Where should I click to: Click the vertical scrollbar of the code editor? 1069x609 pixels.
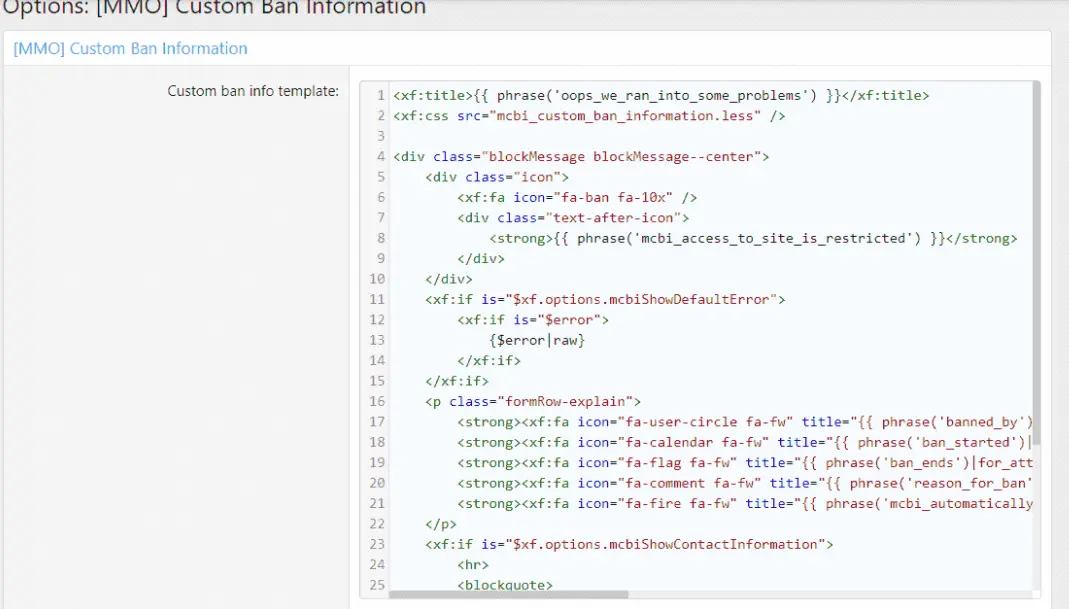(1034, 300)
